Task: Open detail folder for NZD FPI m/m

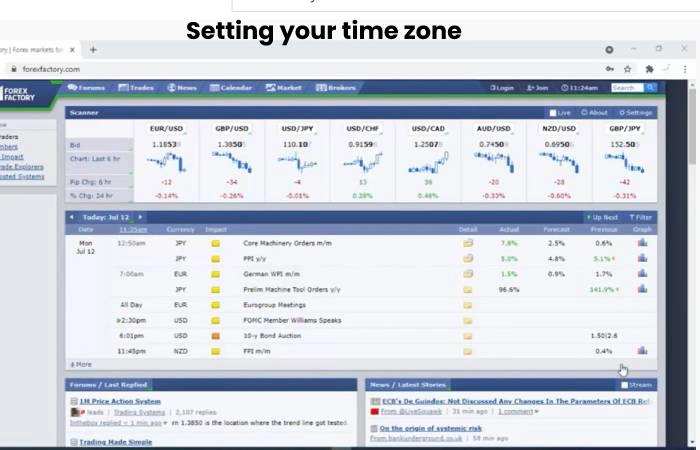Action: pyautogui.click(x=468, y=351)
